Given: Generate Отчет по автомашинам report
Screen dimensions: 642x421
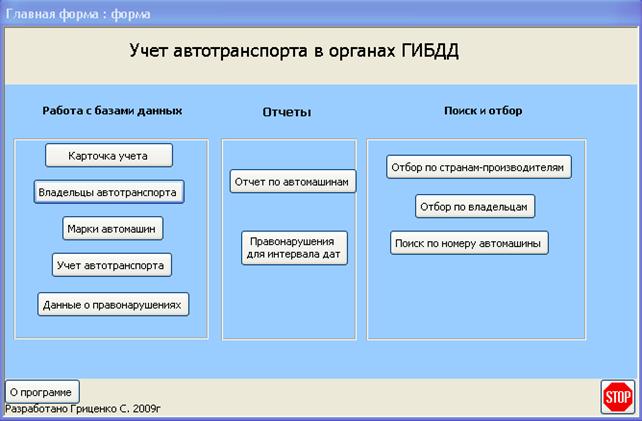Looking at the screenshot, I should point(293,181).
